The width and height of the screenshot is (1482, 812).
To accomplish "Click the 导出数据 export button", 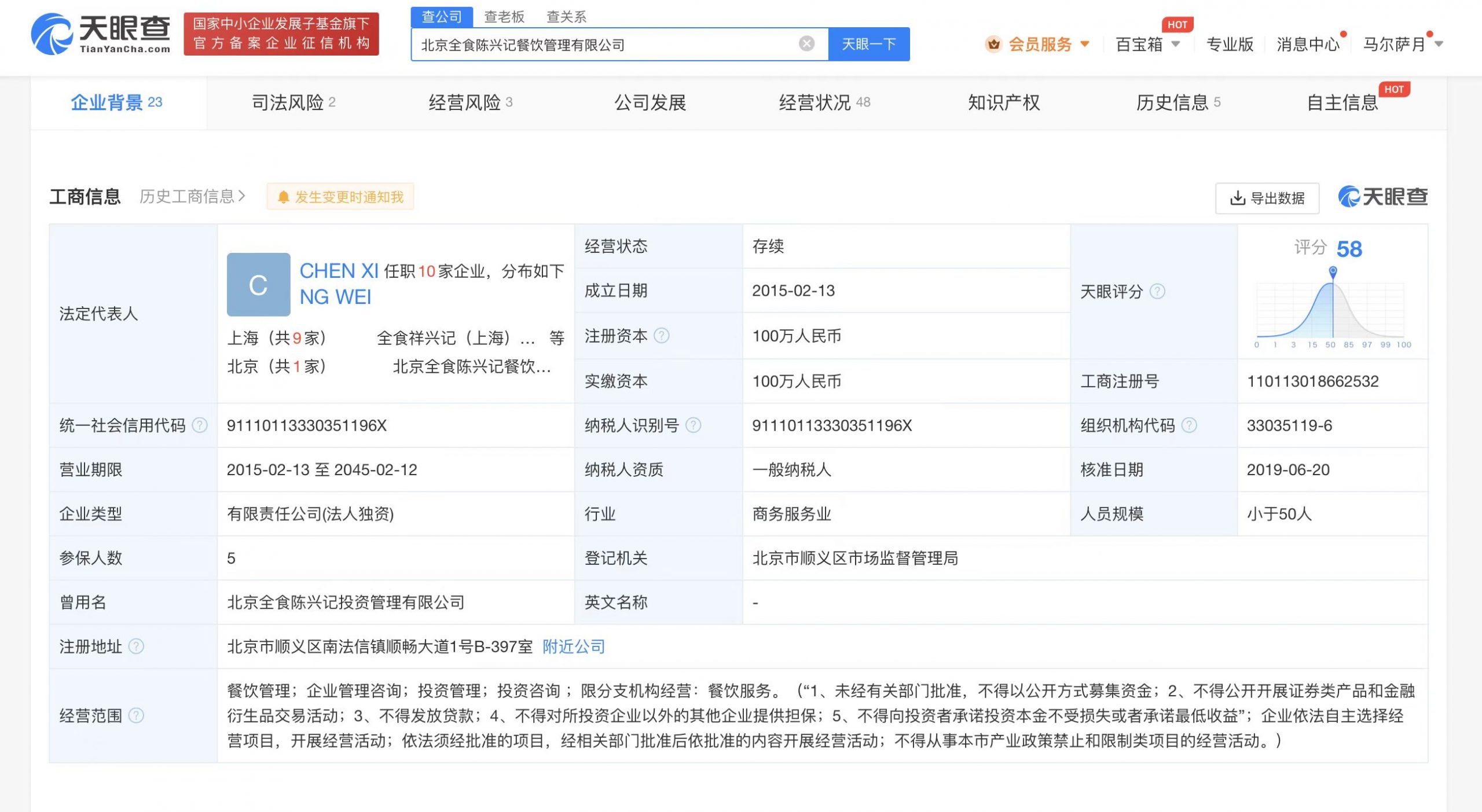I will [x=1267, y=199].
